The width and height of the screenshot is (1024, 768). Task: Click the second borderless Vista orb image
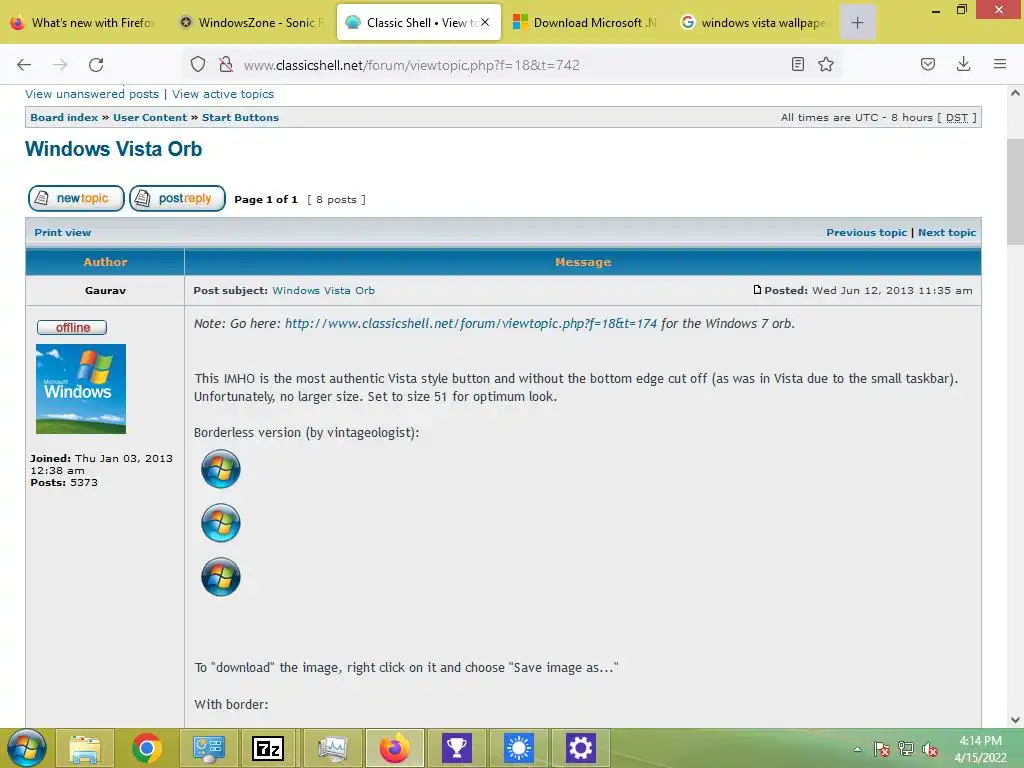[221, 523]
